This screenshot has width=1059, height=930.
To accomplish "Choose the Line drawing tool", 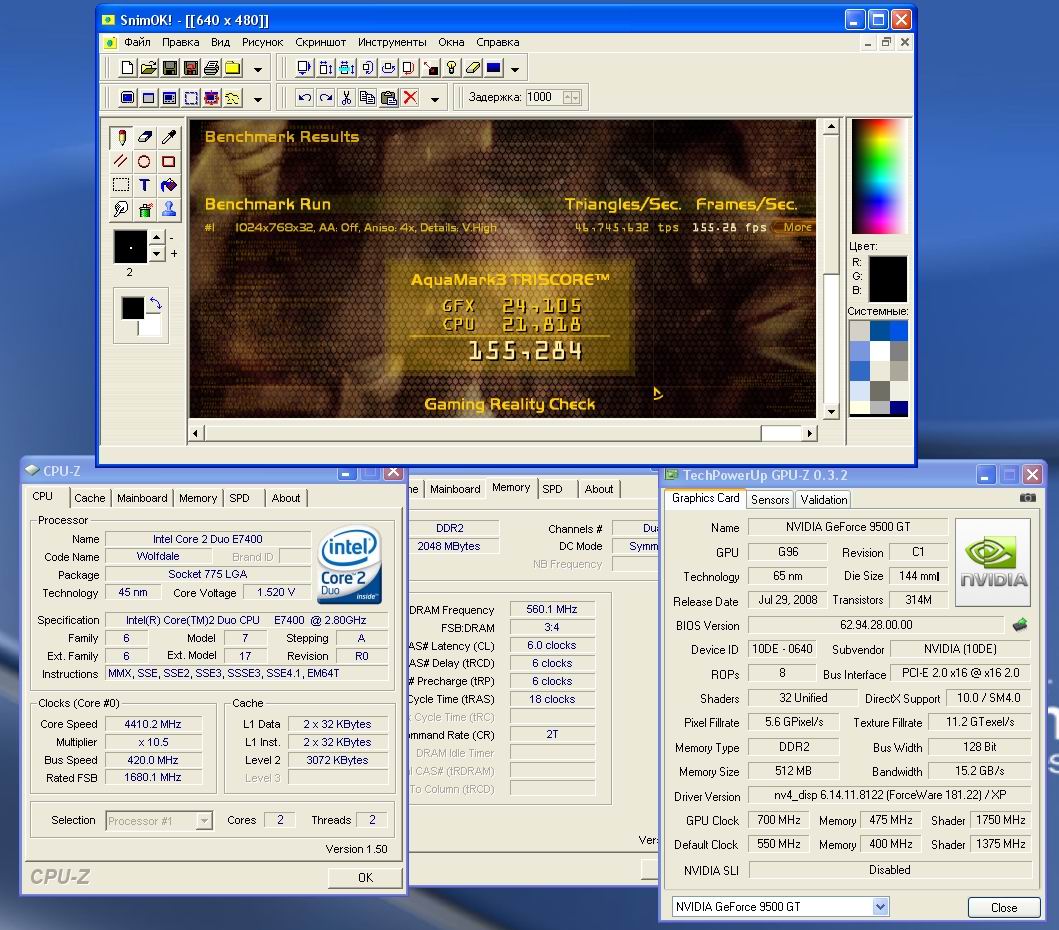I will (x=122, y=161).
